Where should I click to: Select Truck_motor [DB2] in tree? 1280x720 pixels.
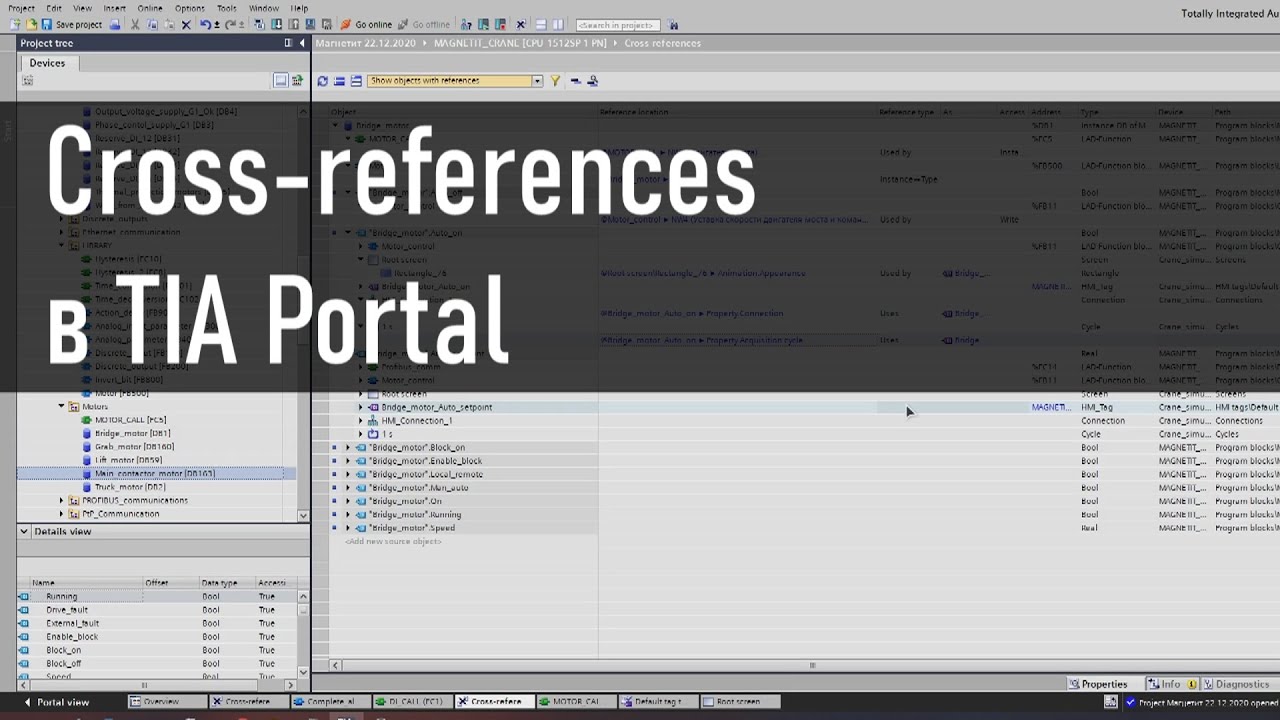(x=130, y=487)
